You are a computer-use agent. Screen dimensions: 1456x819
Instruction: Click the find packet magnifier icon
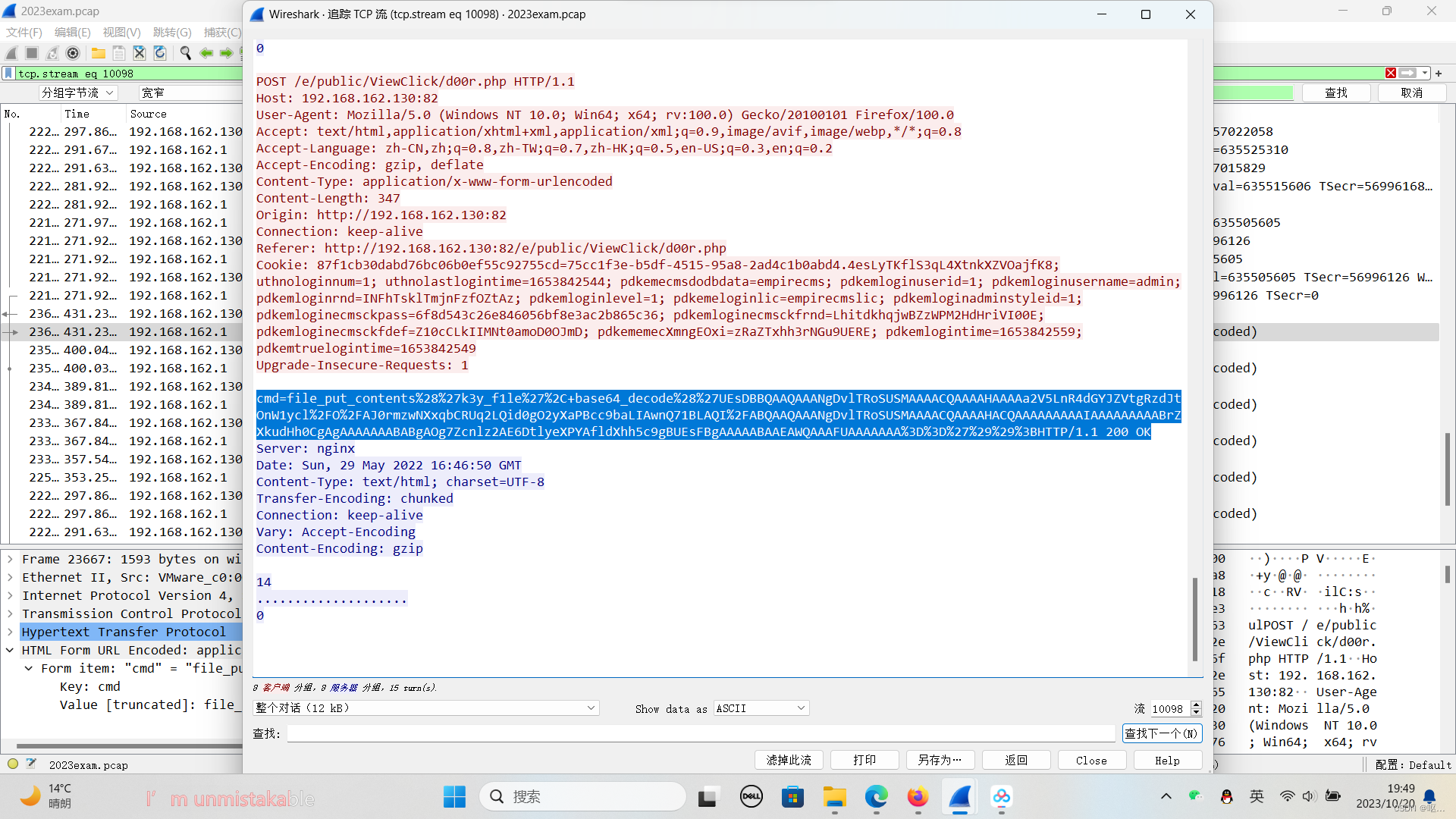[185, 53]
